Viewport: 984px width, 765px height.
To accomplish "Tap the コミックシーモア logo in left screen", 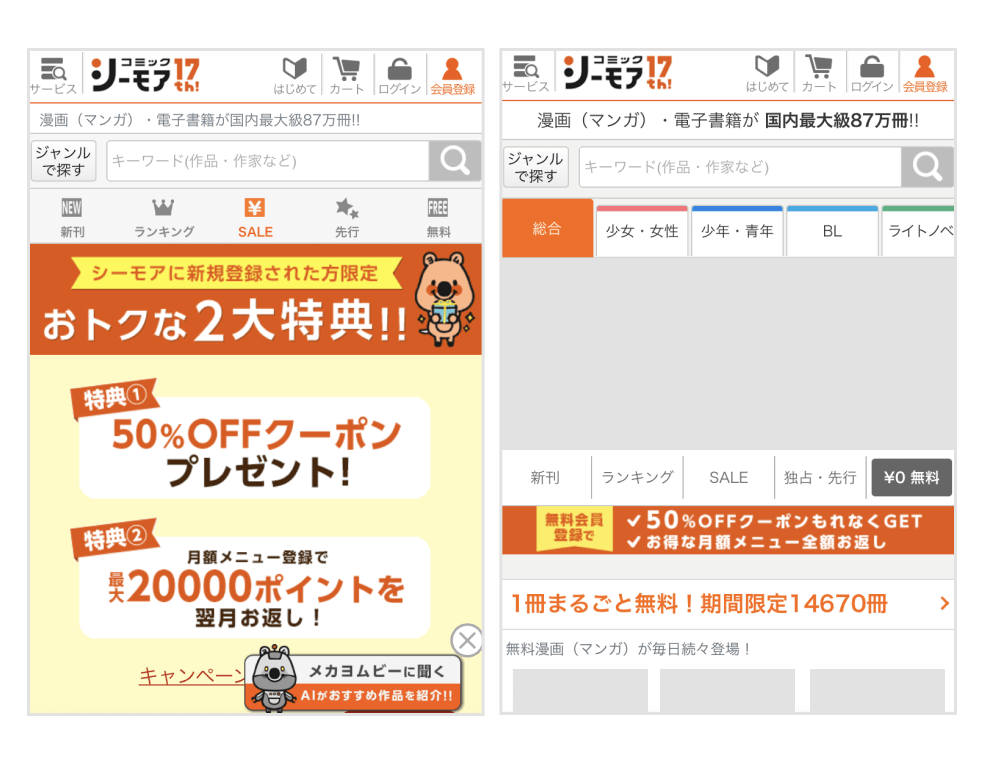I will point(145,75).
